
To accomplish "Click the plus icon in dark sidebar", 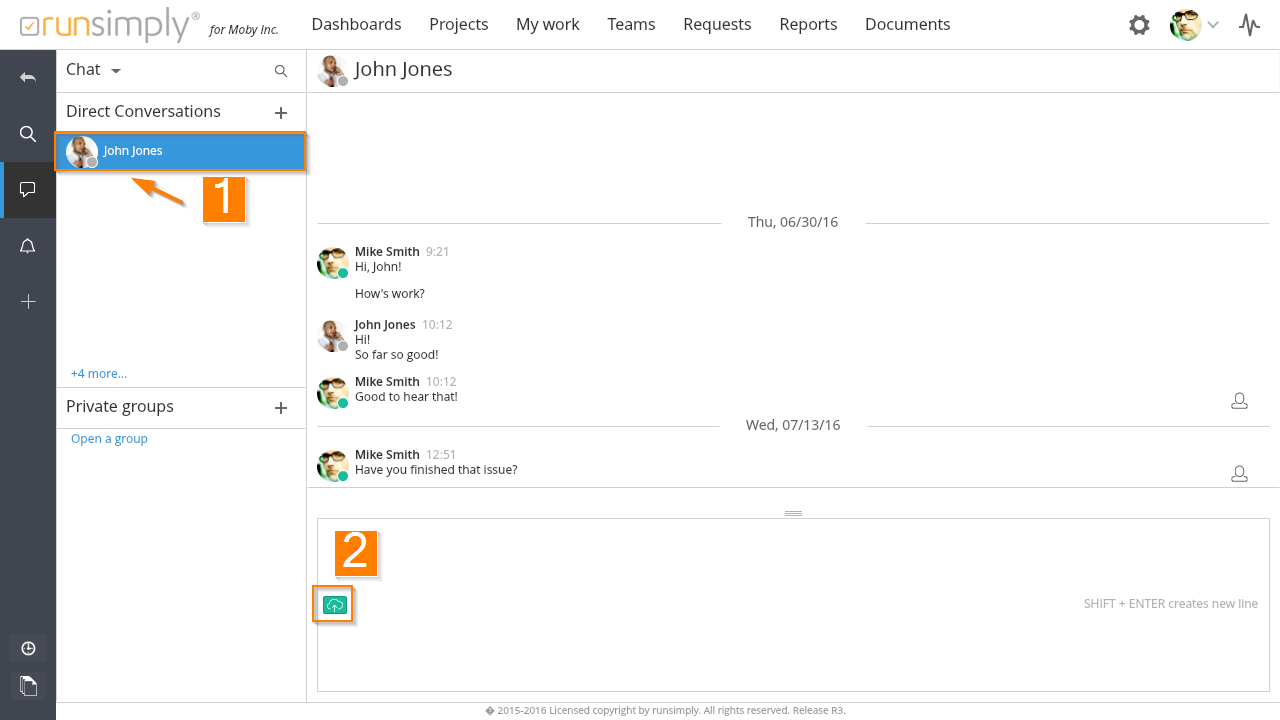I will 28,302.
